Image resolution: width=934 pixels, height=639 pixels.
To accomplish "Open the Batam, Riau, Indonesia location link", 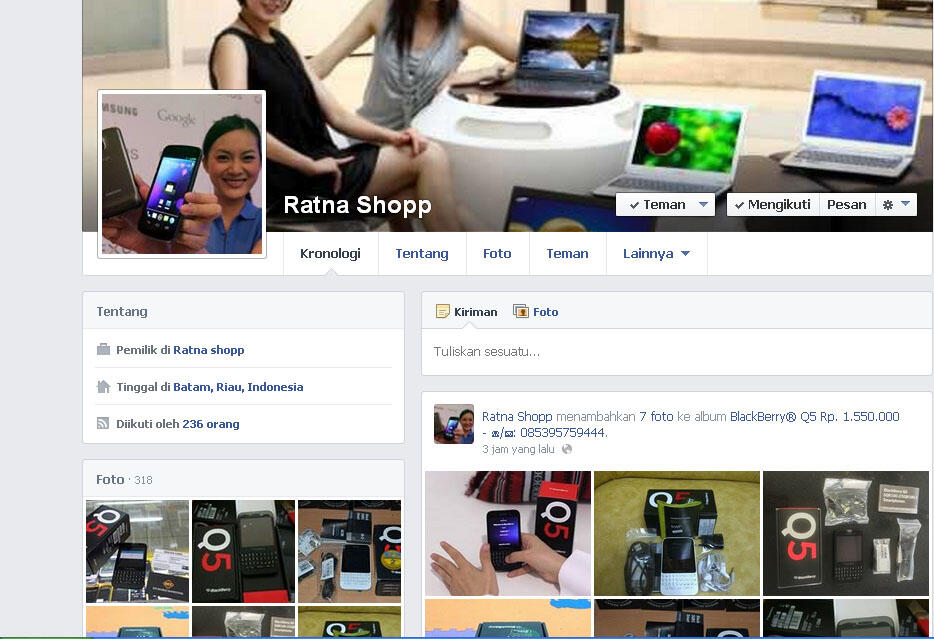I will coord(238,387).
